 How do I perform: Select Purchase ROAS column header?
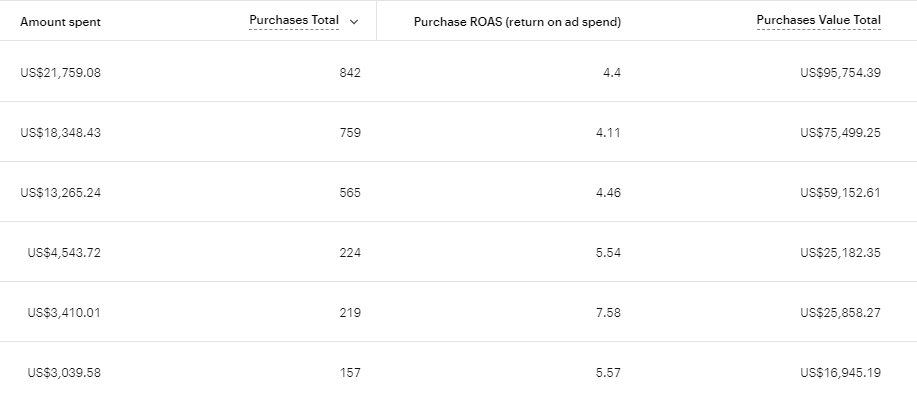click(517, 22)
